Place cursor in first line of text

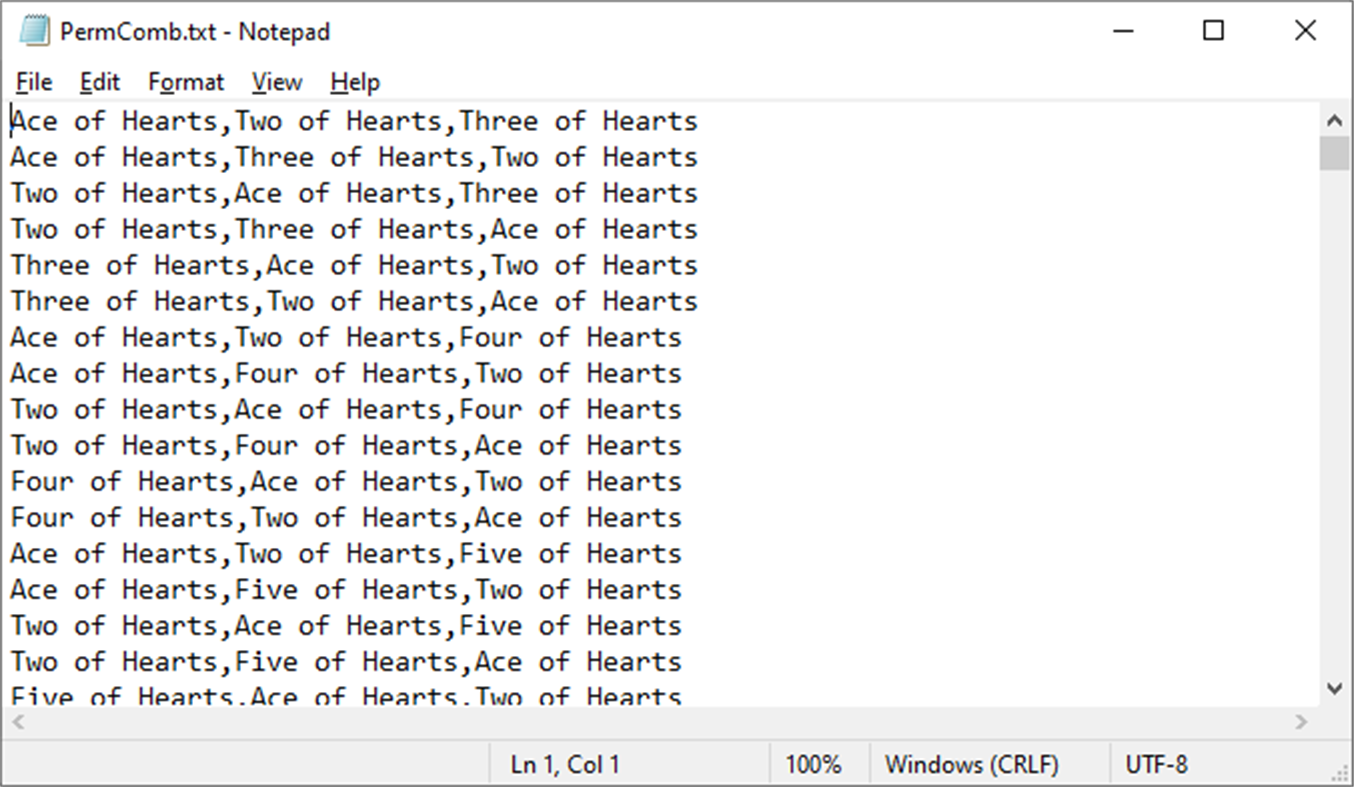pyautogui.click(x=400, y=122)
